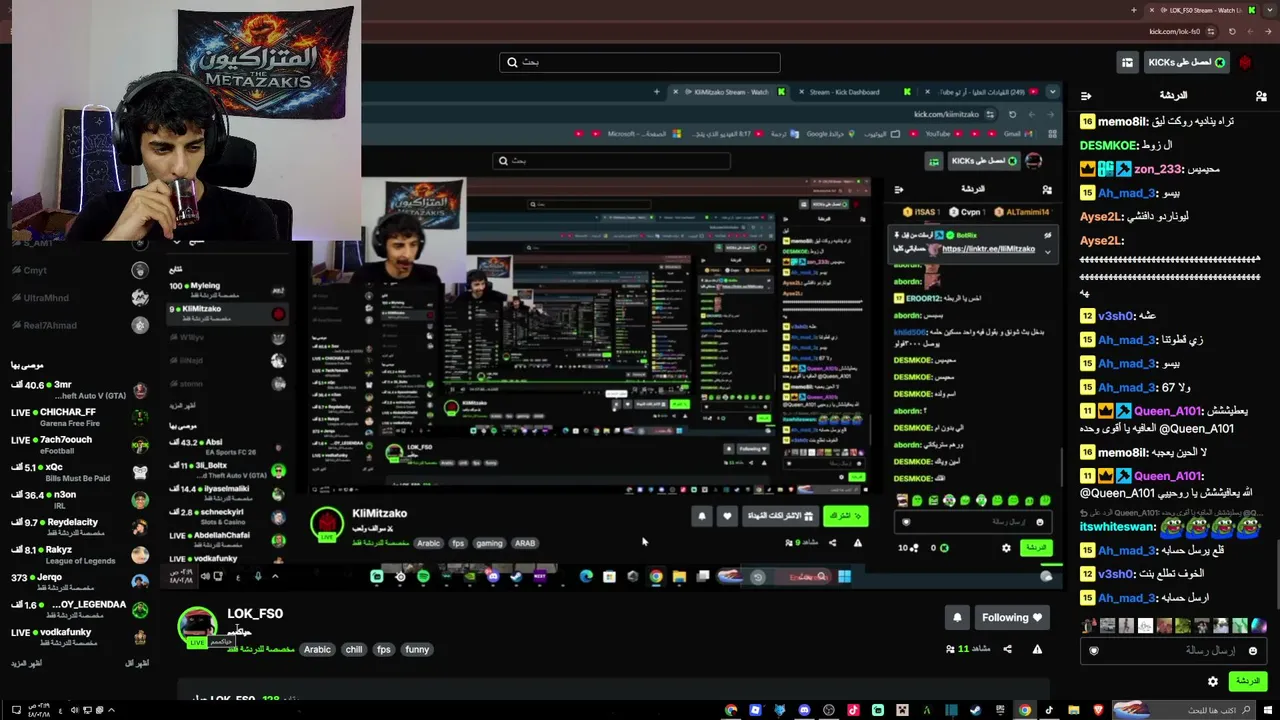The height and width of the screenshot is (720, 1280).
Task: Click the LOK_FS0 channel avatar with the LIVE badge
Action: tap(197, 627)
